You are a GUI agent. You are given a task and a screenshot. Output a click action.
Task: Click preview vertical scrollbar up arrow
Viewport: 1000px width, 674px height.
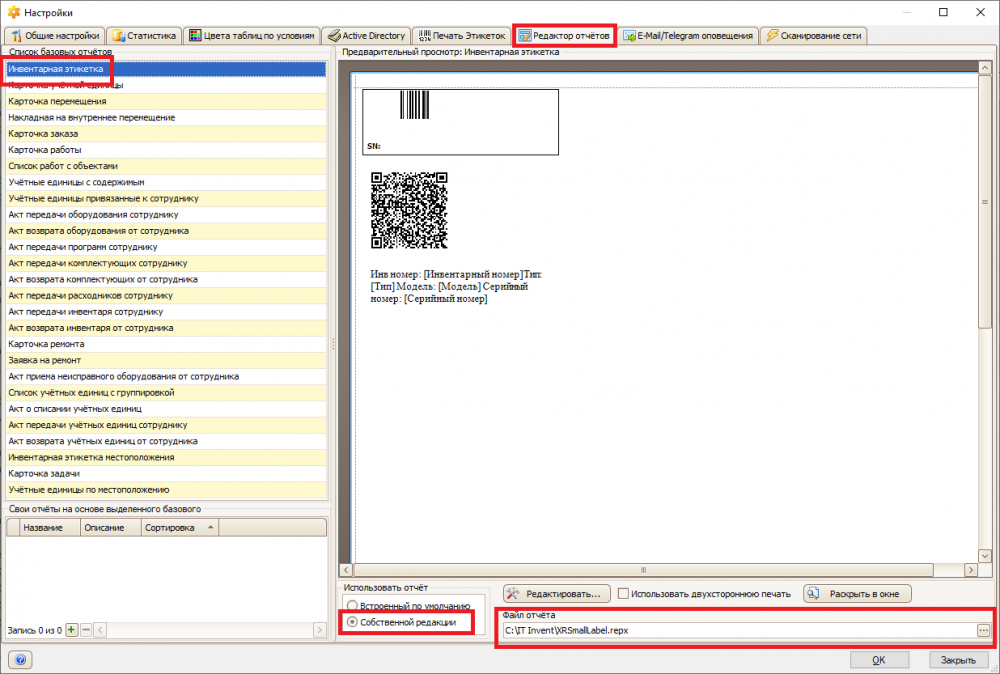click(984, 67)
